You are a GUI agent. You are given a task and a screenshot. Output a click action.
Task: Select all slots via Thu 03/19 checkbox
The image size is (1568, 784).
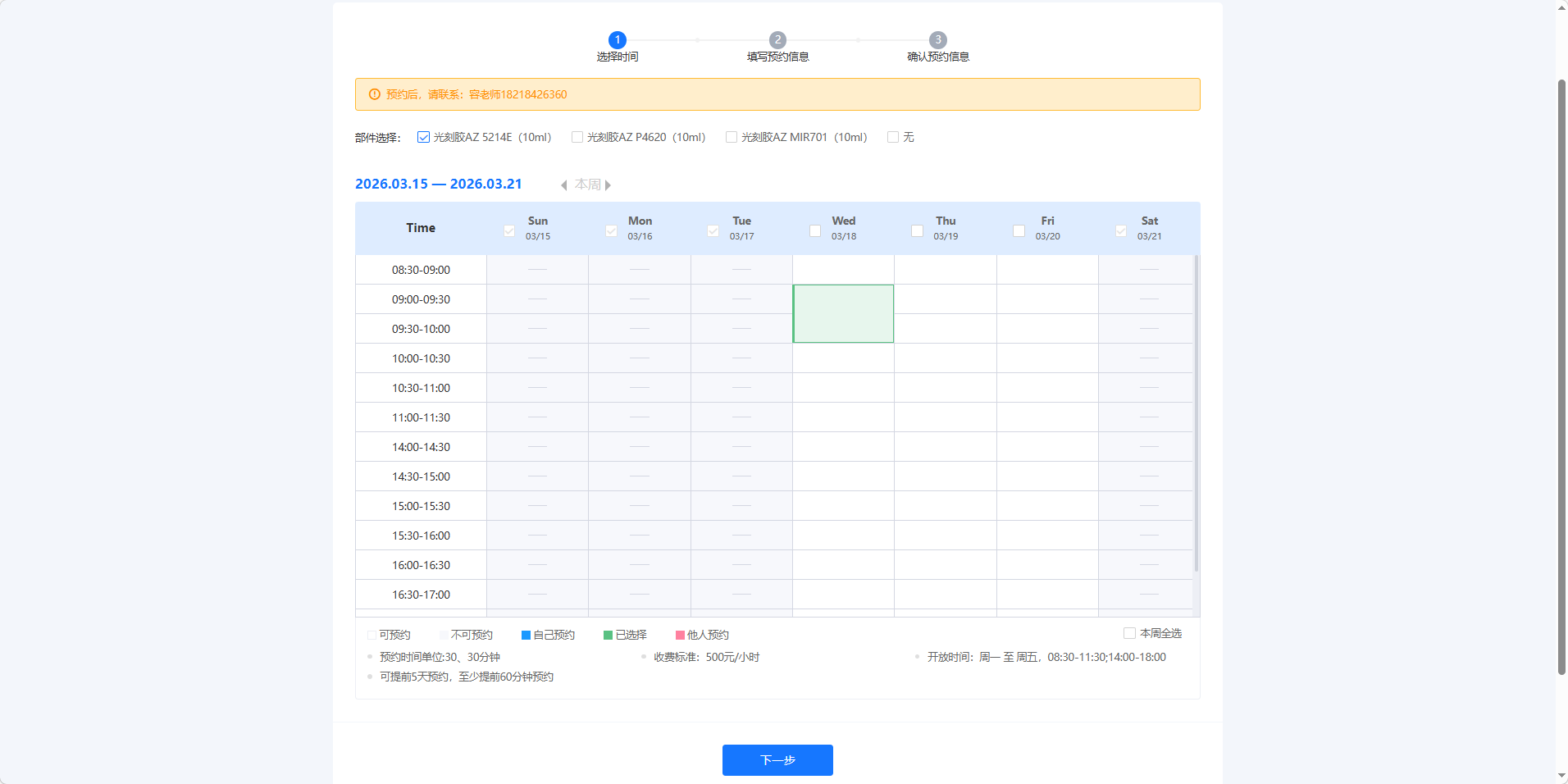click(917, 230)
